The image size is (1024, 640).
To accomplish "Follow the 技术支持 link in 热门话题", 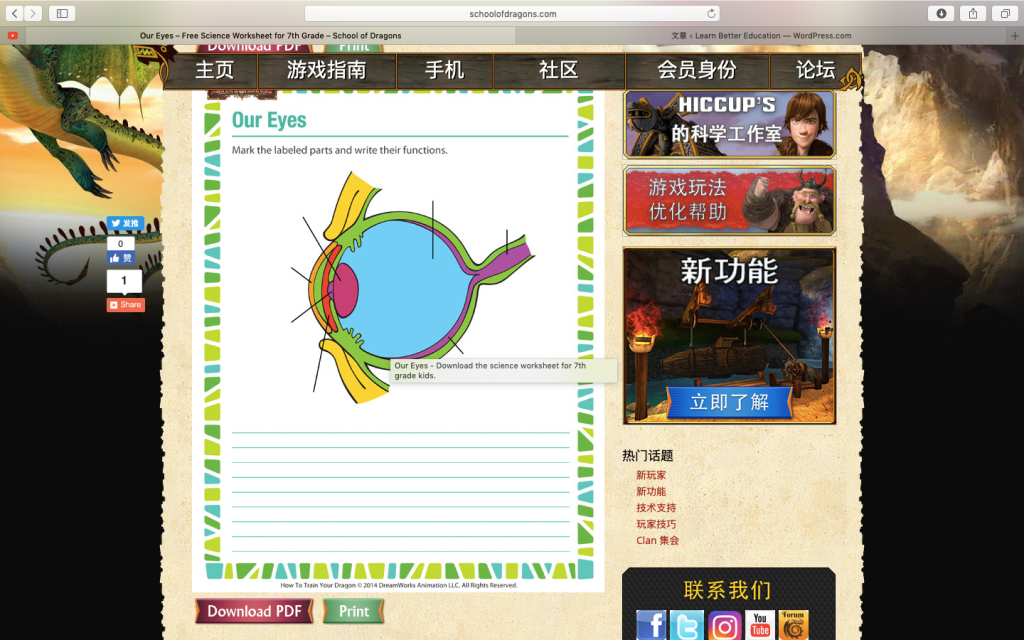I will click(656, 508).
